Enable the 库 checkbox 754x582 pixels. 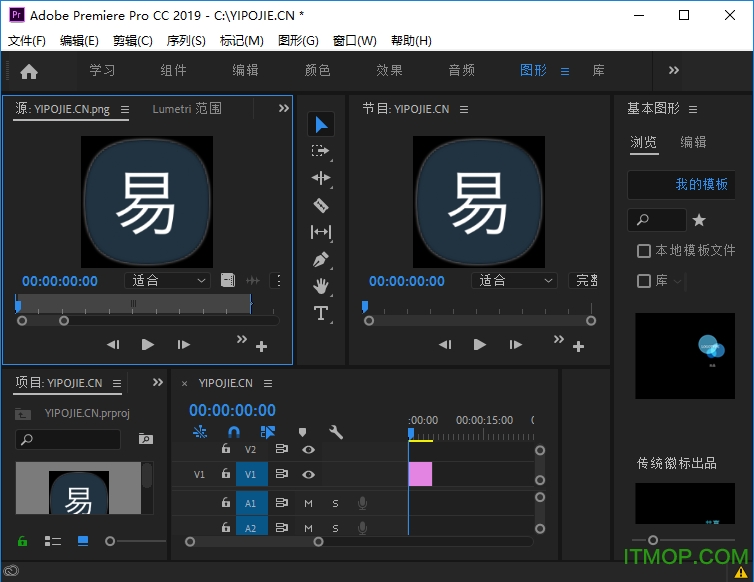(x=643, y=281)
